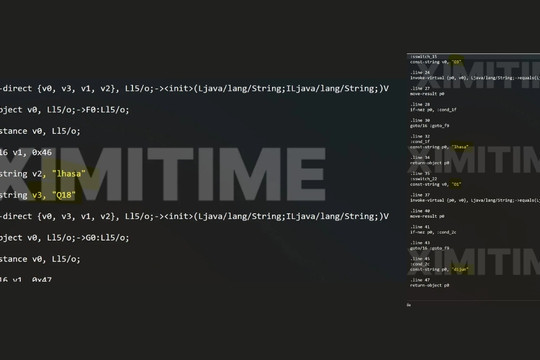The width and height of the screenshot is (540, 360).
Task: Click the "if-nez p0, :cond_1f" instruction
Action: click(x=433, y=110)
